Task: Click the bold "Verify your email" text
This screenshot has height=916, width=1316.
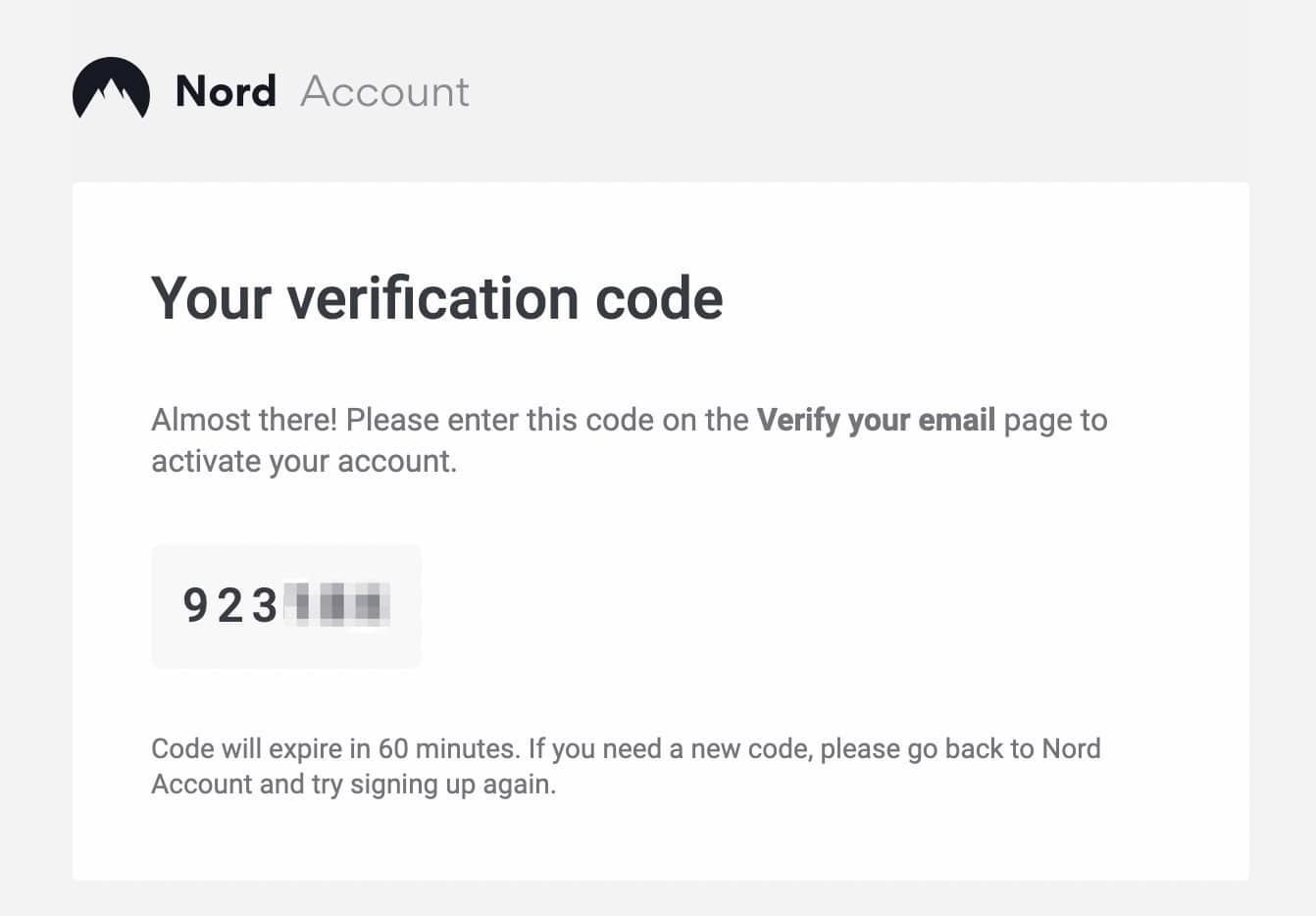Action: [x=876, y=420]
